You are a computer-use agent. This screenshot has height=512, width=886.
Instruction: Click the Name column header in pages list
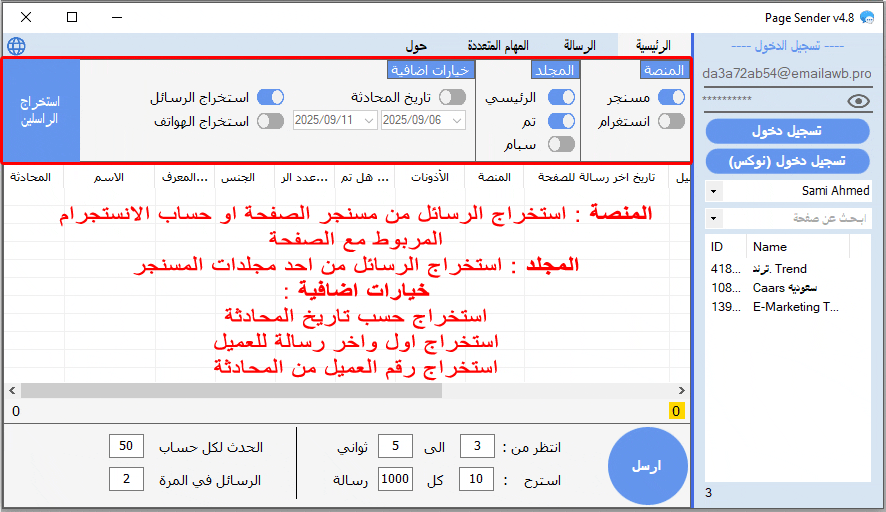click(x=798, y=247)
